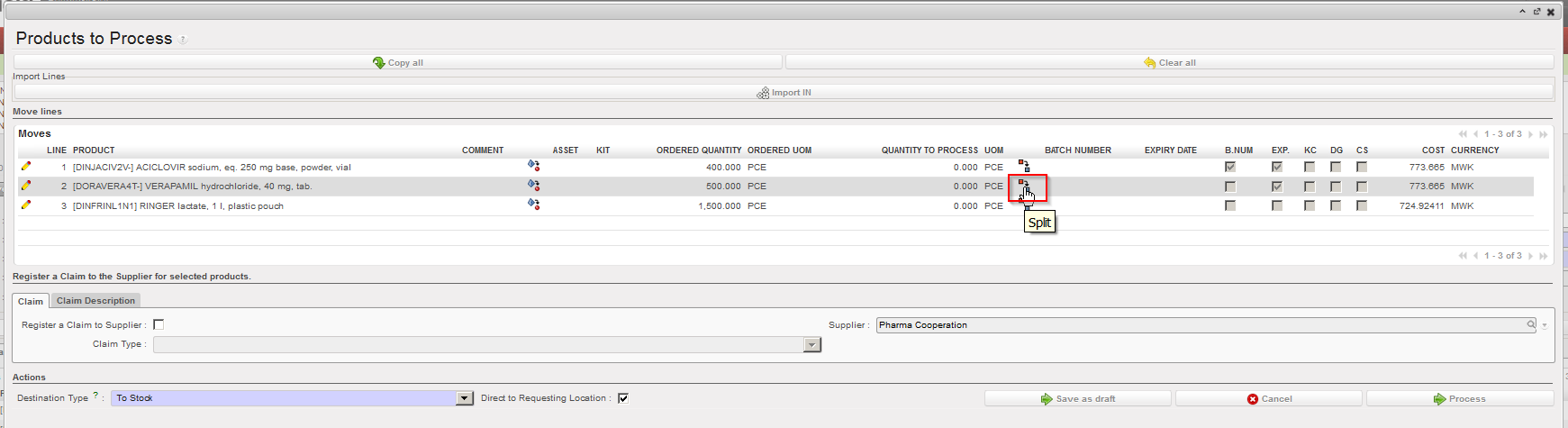
Task: Split the ACICLOVIR sodium move line
Action: (x=1024, y=166)
